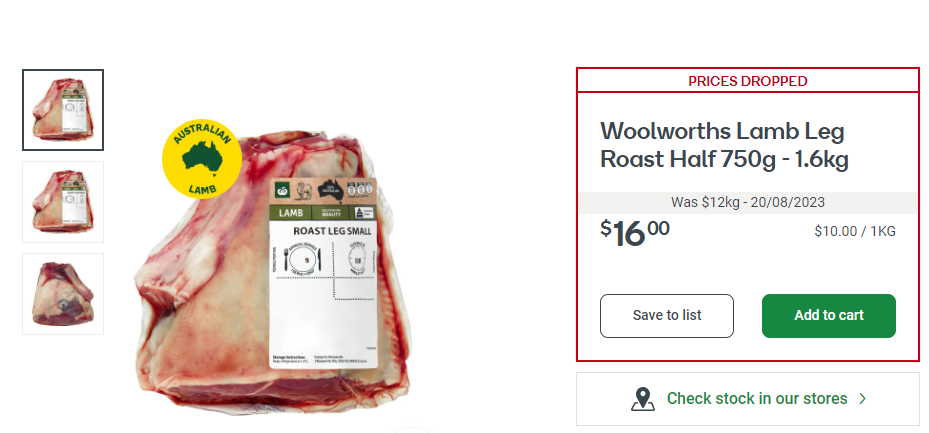The height and width of the screenshot is (433, 929).
Task: Select the first lamb roast thumbnail
Action: pyautogui.click(x=63, y=110)
